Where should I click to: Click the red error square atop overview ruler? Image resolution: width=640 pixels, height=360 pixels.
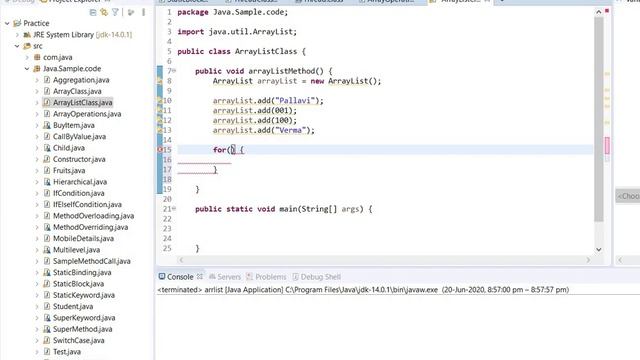[607, 11]
